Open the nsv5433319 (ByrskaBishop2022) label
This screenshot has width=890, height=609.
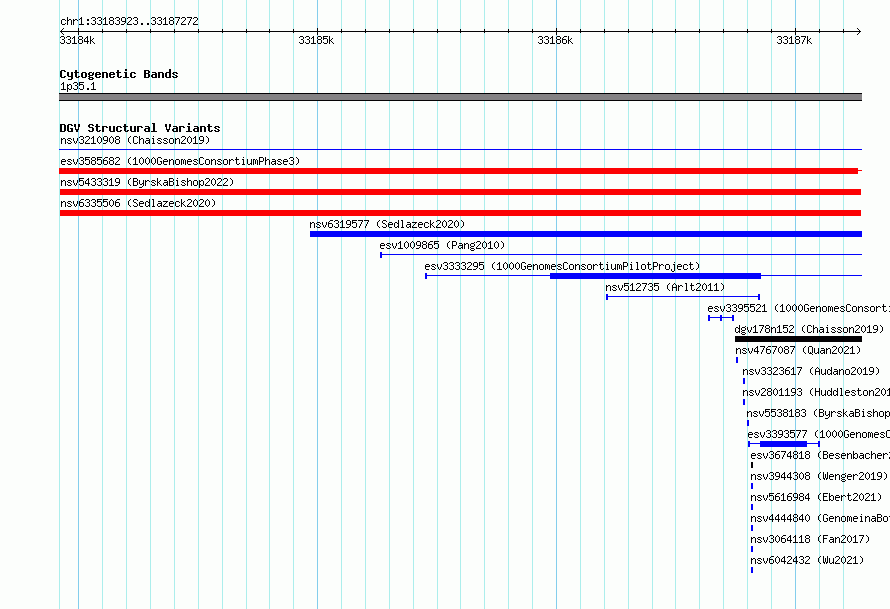(x=147, y=182)
